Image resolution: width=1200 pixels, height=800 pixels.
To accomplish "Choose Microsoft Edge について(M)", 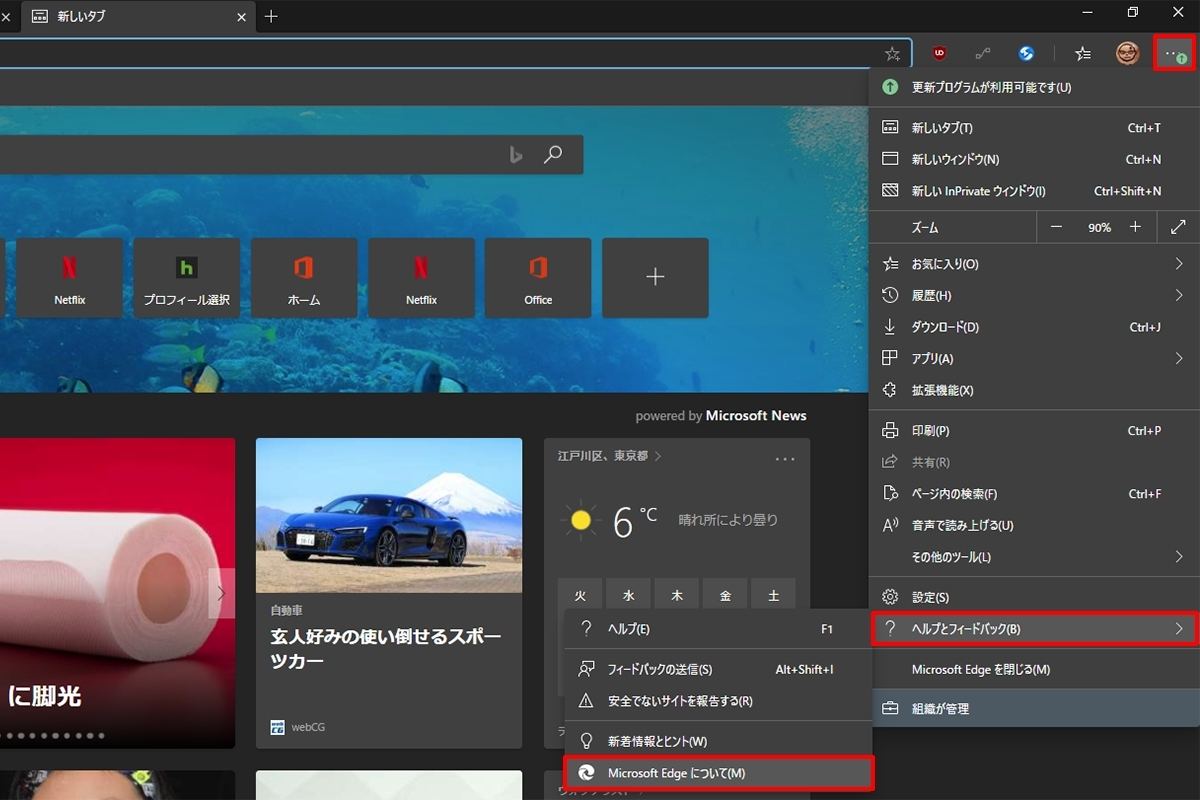I will [x=718, y=773].
